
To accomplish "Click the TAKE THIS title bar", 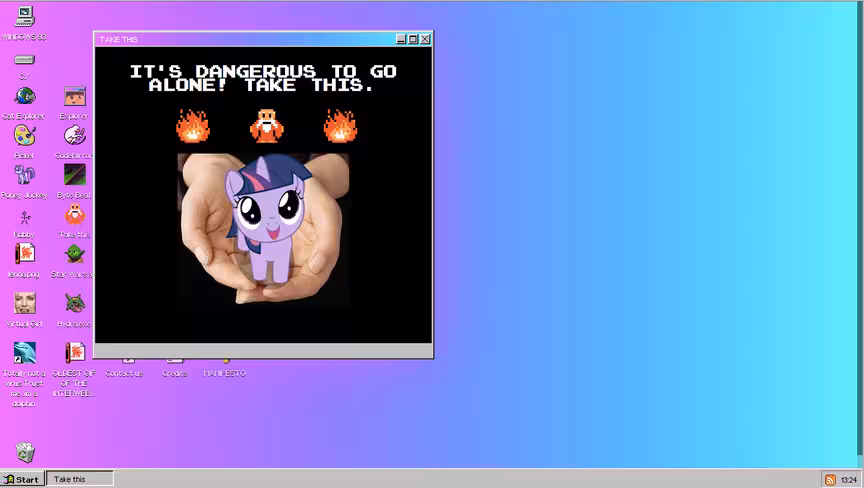I will coord(245,39).
